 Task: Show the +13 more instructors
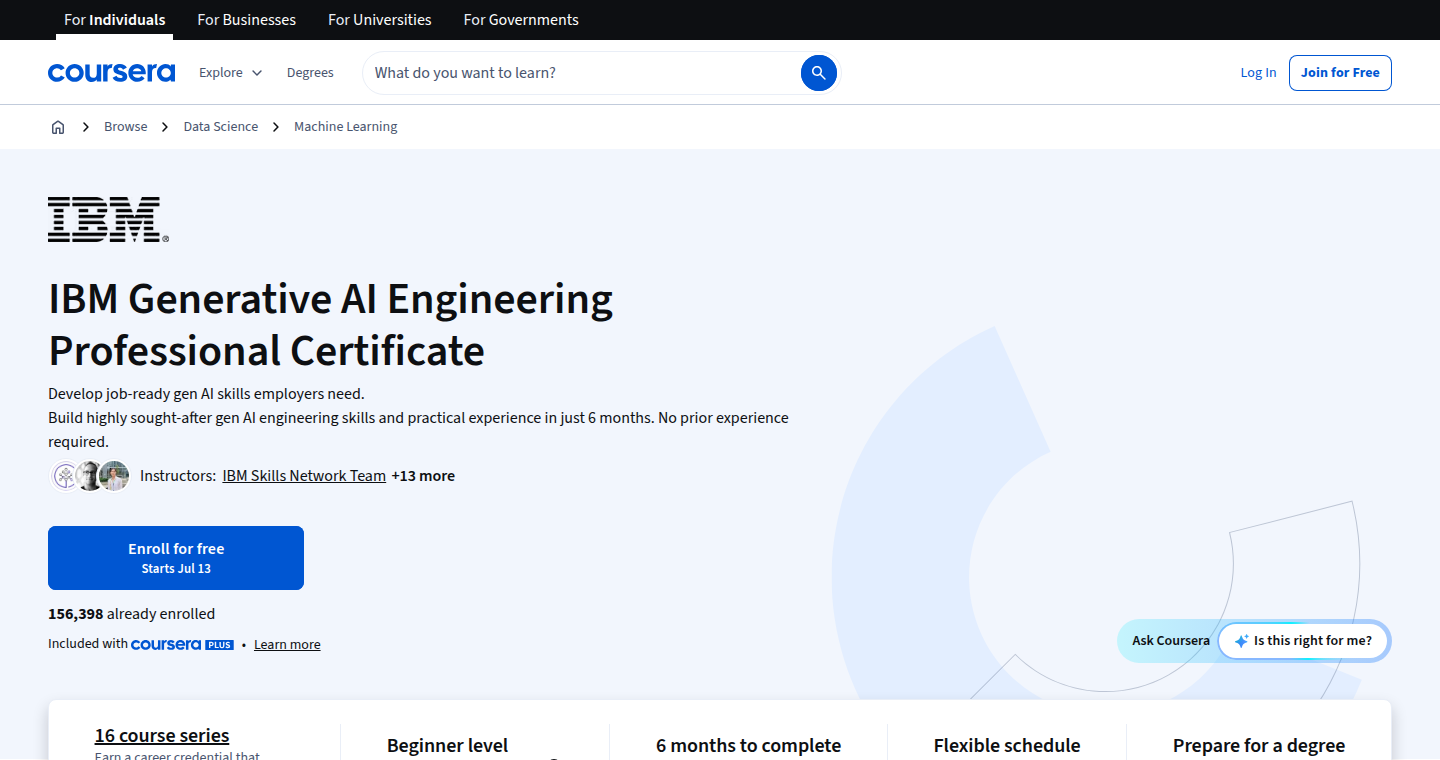(423, 476)
